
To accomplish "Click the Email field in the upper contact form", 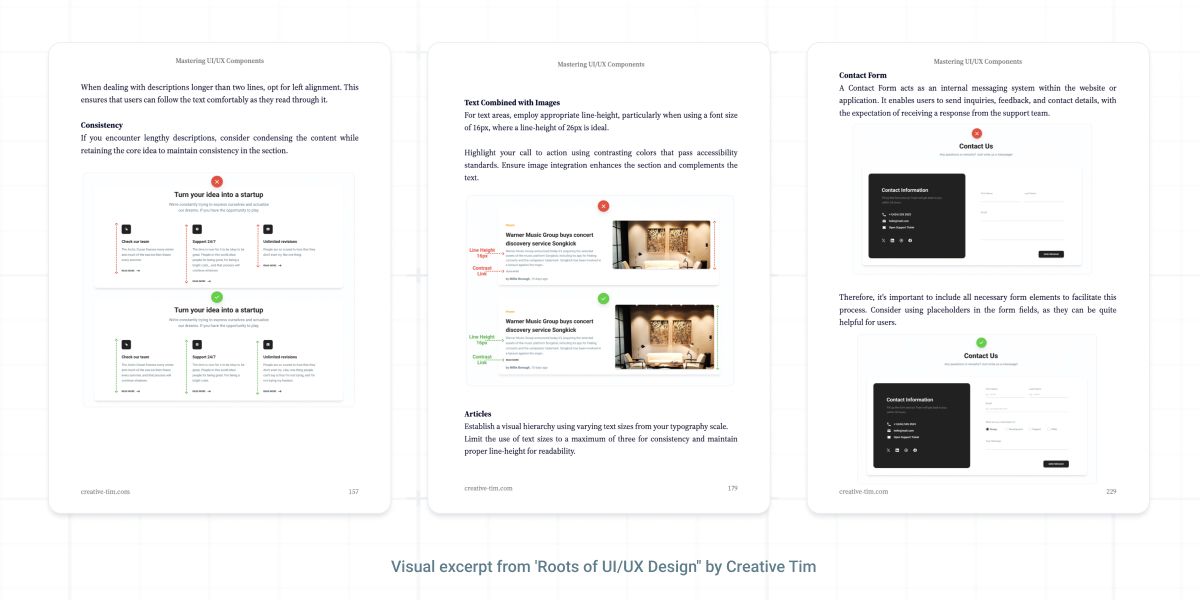I will [x=1020, y=217].
